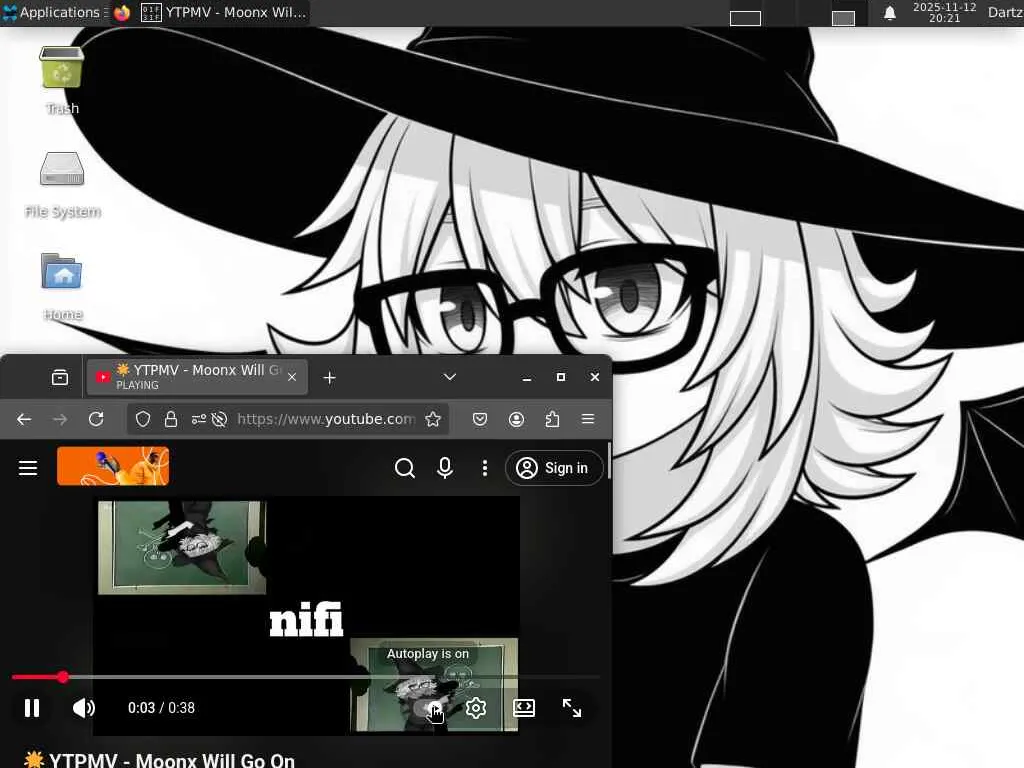Select the Trash desktop icon
Viewport: 1024px width, 768px height.
click(61, 80)
